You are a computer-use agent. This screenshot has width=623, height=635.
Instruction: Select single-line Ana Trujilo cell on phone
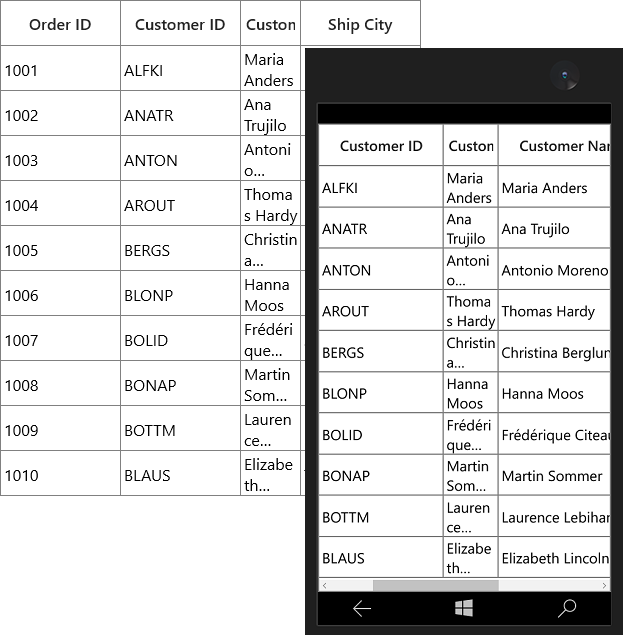554,228
